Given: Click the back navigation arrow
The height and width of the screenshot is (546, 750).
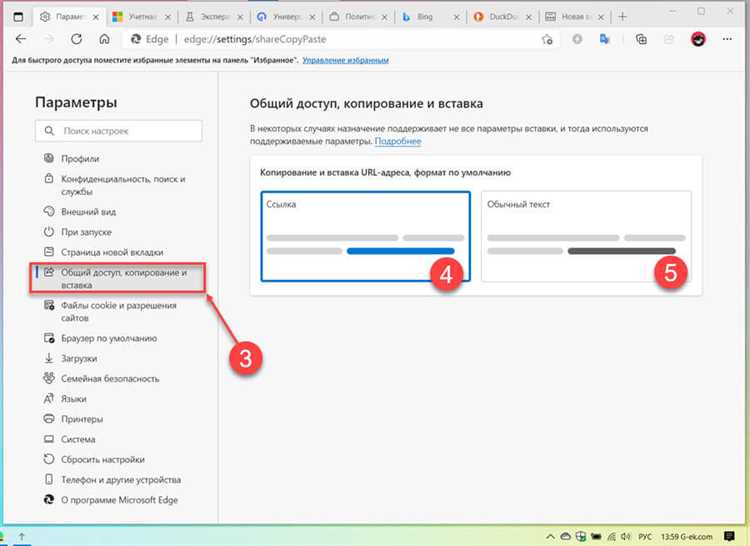Looking at the screenshot, I should [22, 40].
